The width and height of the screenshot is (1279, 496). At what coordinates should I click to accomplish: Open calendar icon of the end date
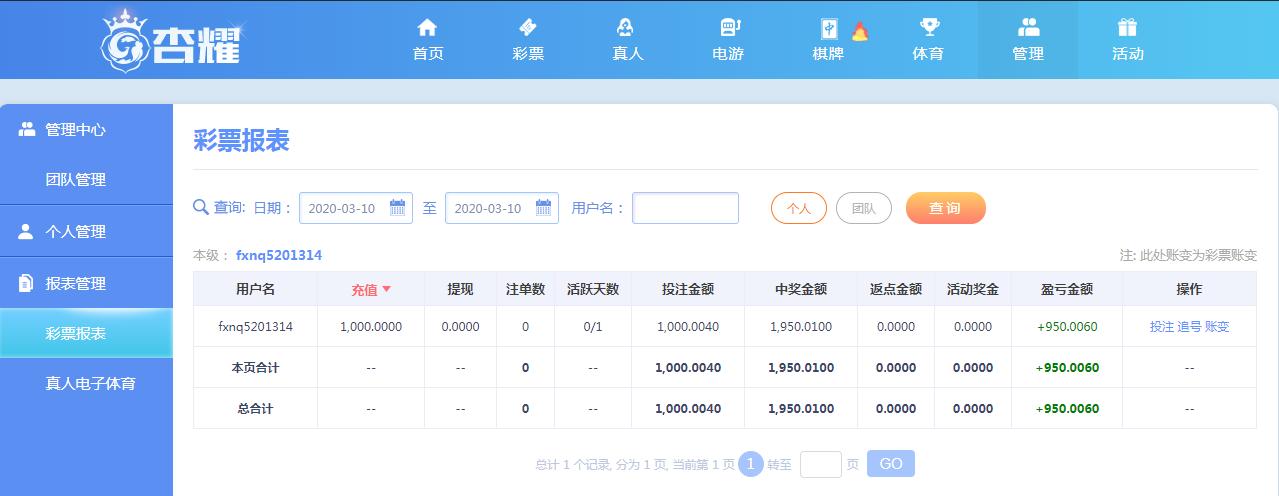pyautogui.click(x=544, y=208)
